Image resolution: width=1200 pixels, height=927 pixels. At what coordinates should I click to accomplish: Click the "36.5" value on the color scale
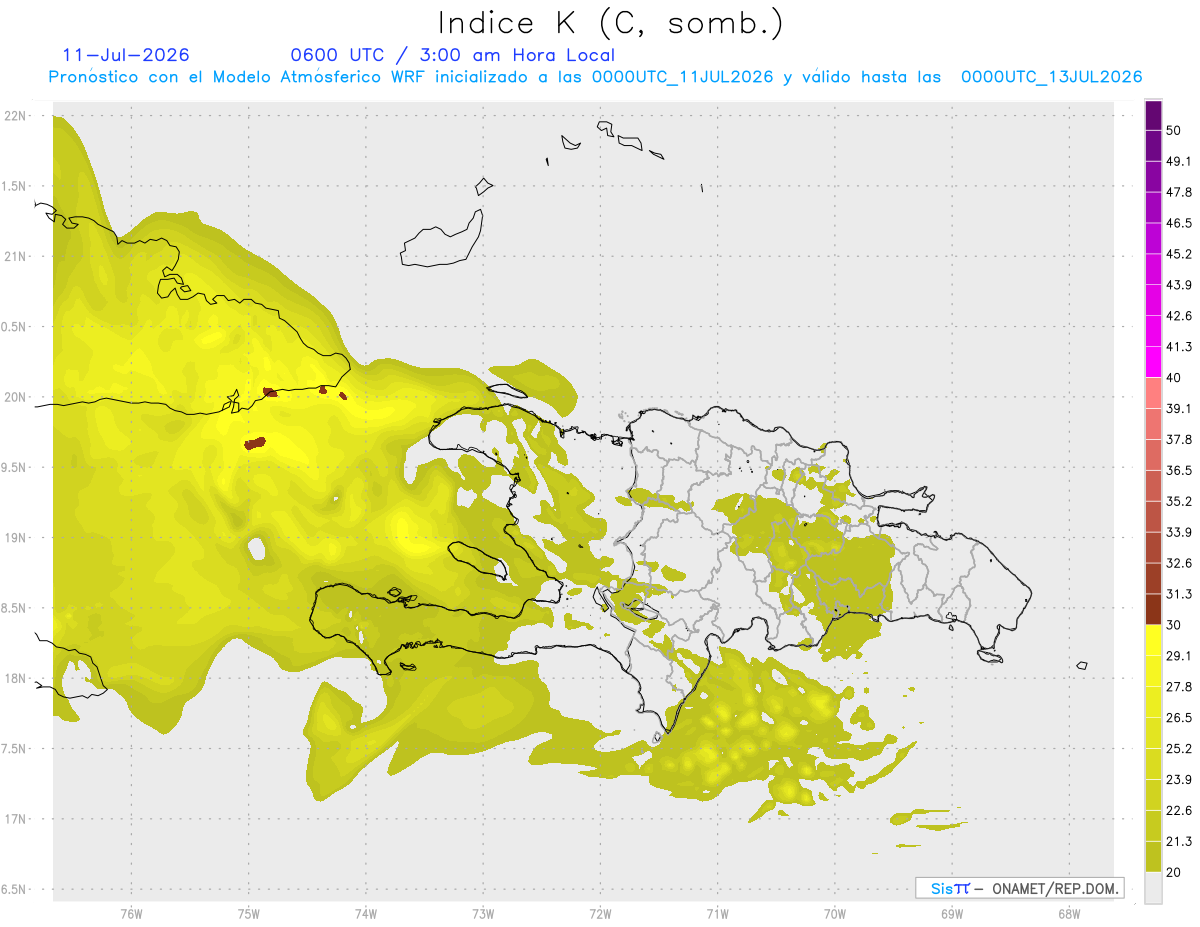[x=1179, y=470]
